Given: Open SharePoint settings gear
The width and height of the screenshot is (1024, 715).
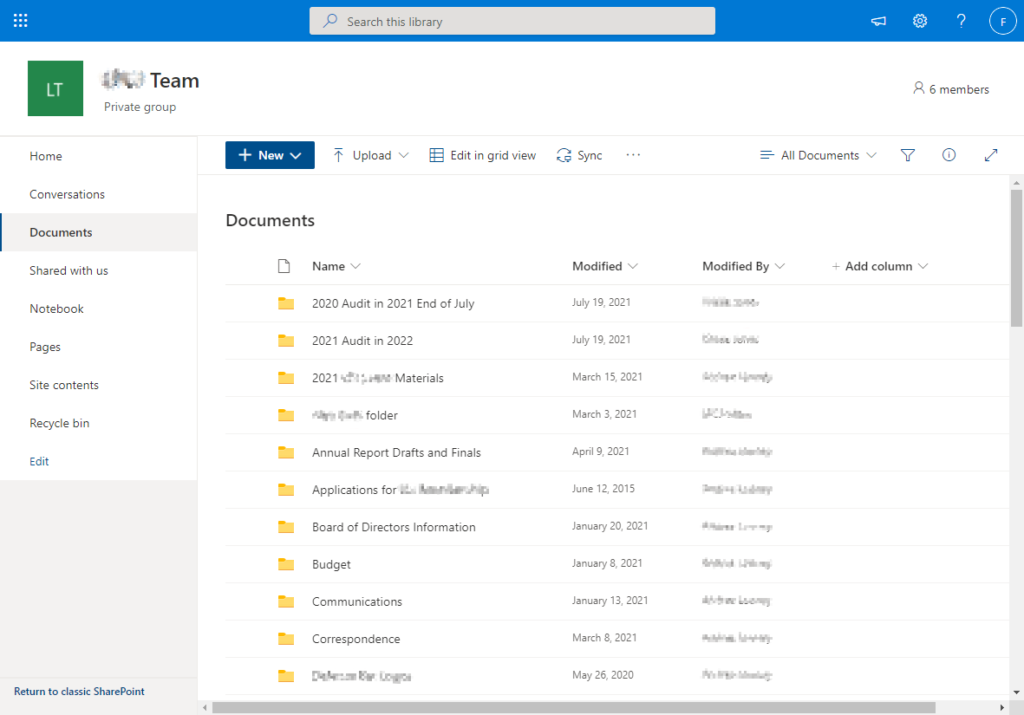Looking at the screenshot, I should pos(919,20).
